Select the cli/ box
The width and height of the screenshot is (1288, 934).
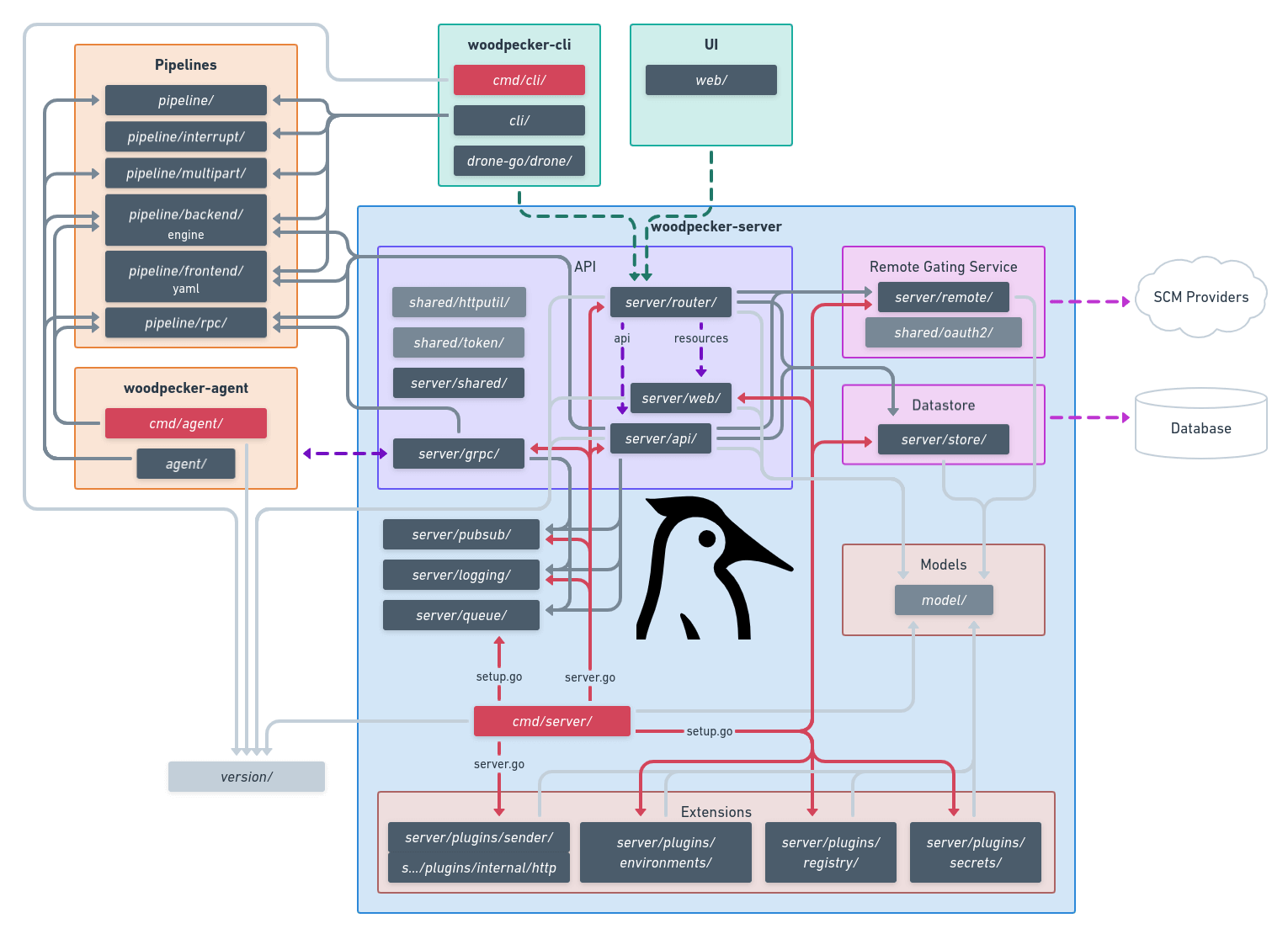tap(519, 120)
